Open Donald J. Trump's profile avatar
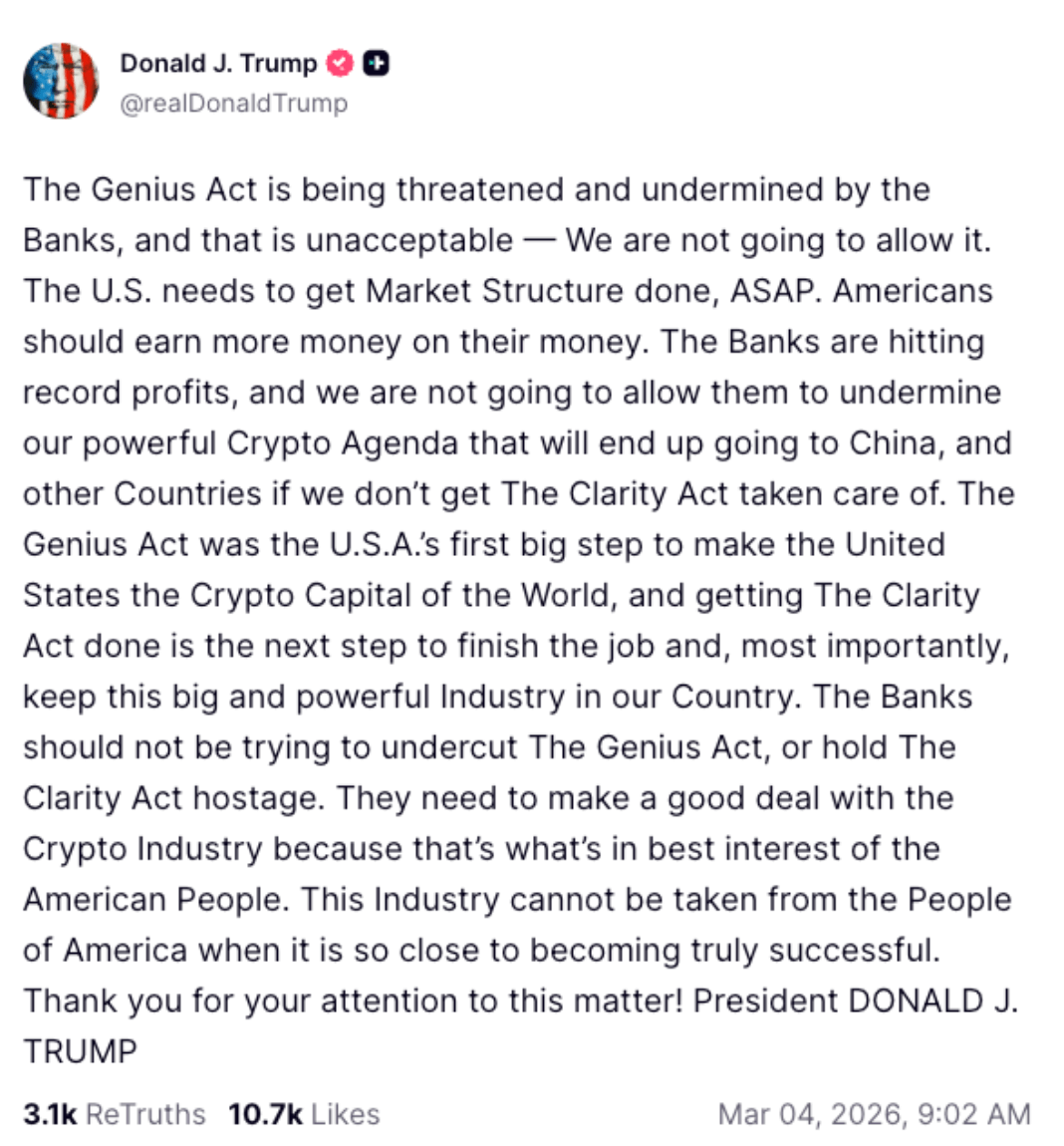The image size is (1064, 1146). coord(61,81)
